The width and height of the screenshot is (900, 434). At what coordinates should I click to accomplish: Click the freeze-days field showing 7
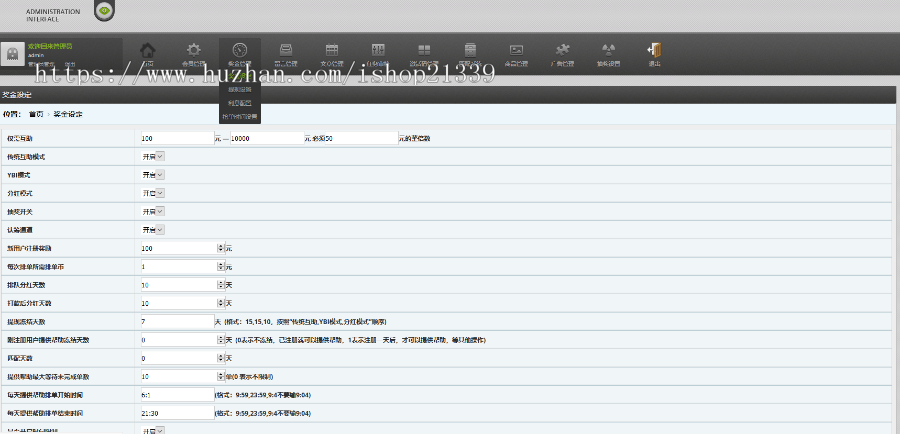coord(177,321)
